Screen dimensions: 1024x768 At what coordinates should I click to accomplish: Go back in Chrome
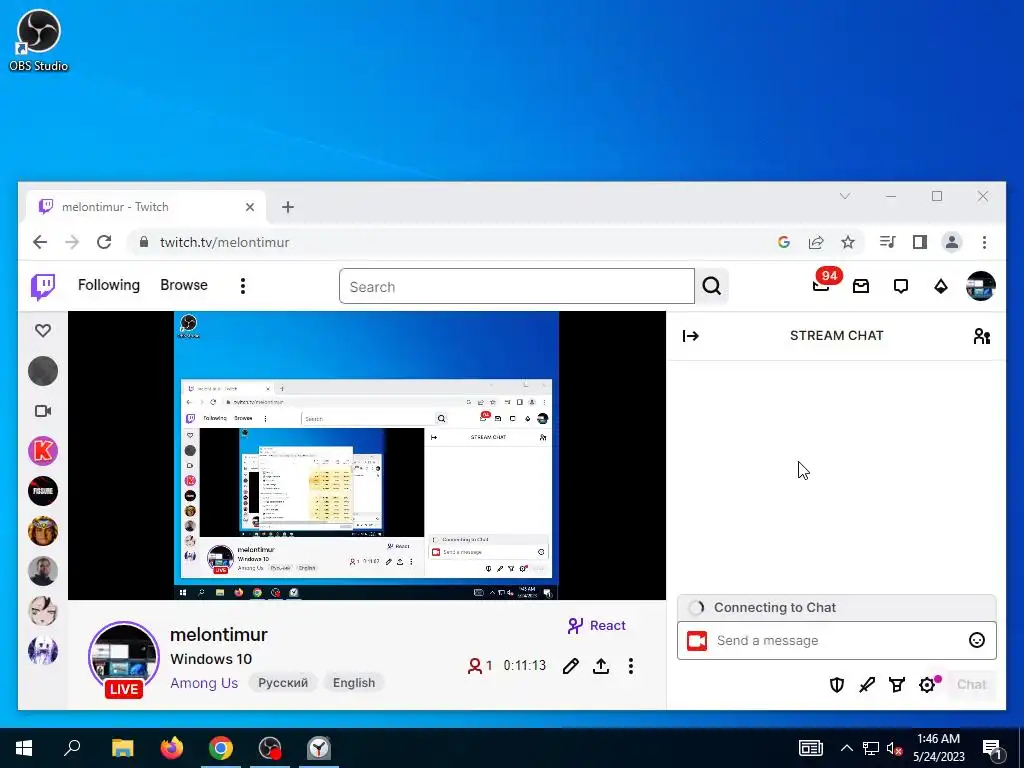(40, 242)
